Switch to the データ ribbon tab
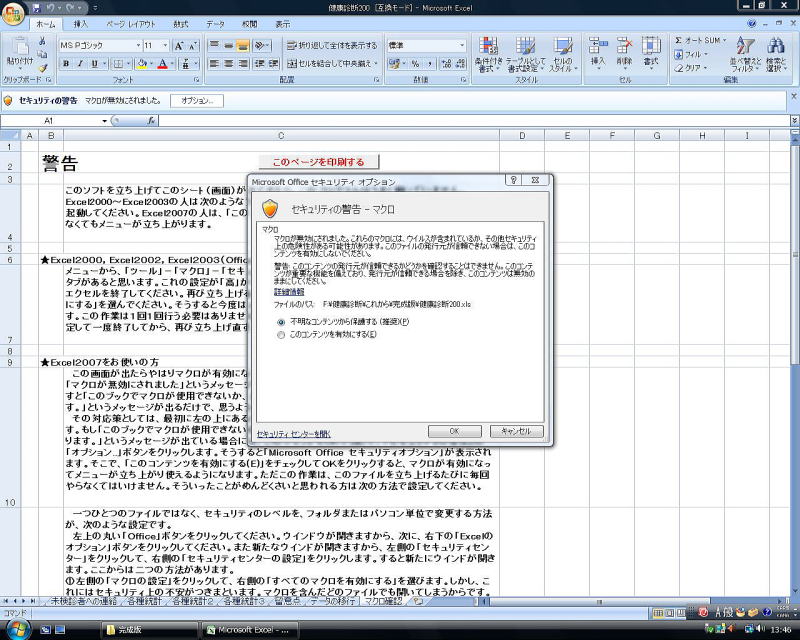Image resolution: width=800 pixels, height=640 pixels. pyautogui.click(x=215, y=24)
